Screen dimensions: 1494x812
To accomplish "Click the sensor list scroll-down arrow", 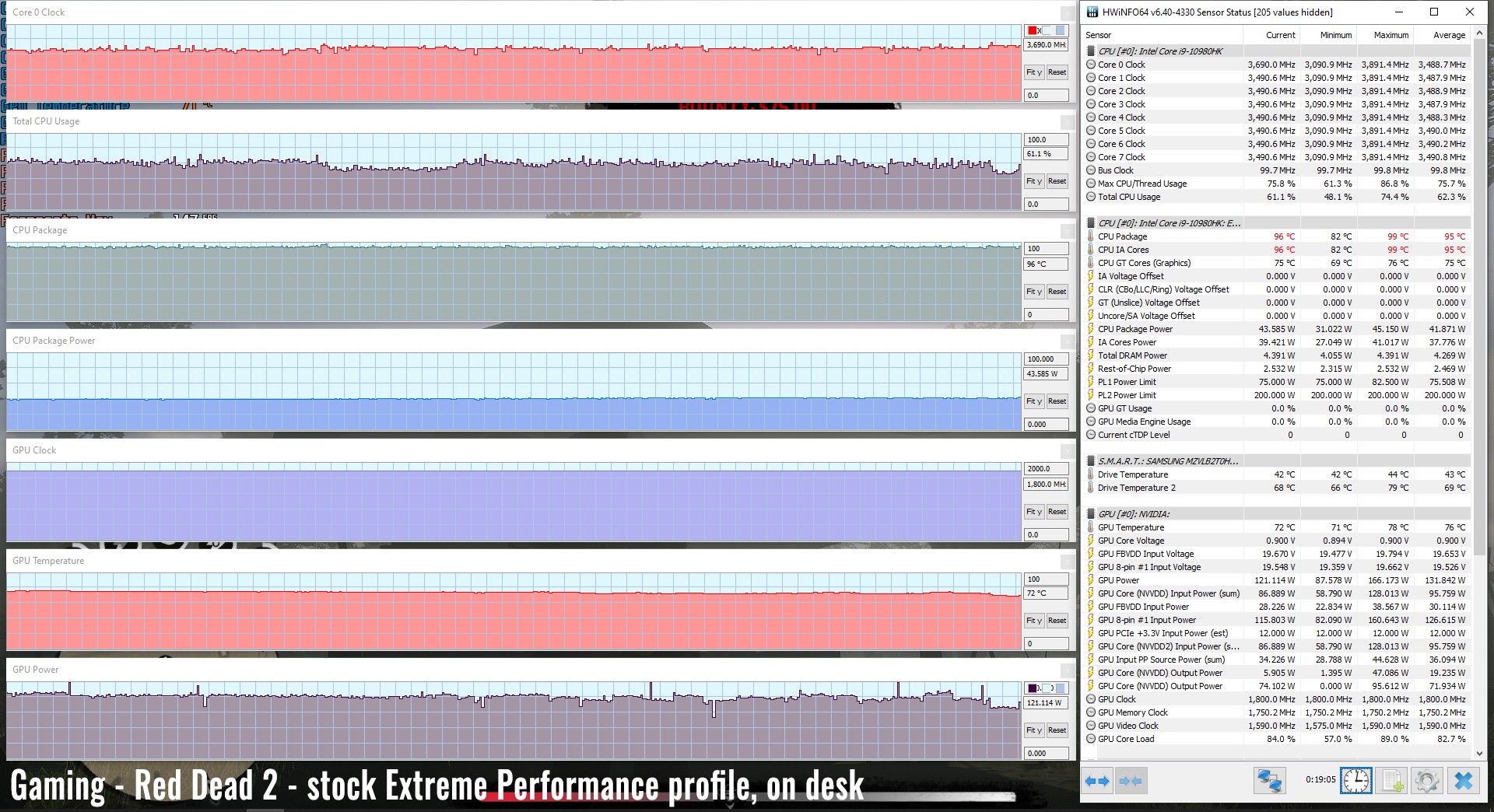I will pos(1481,753).
